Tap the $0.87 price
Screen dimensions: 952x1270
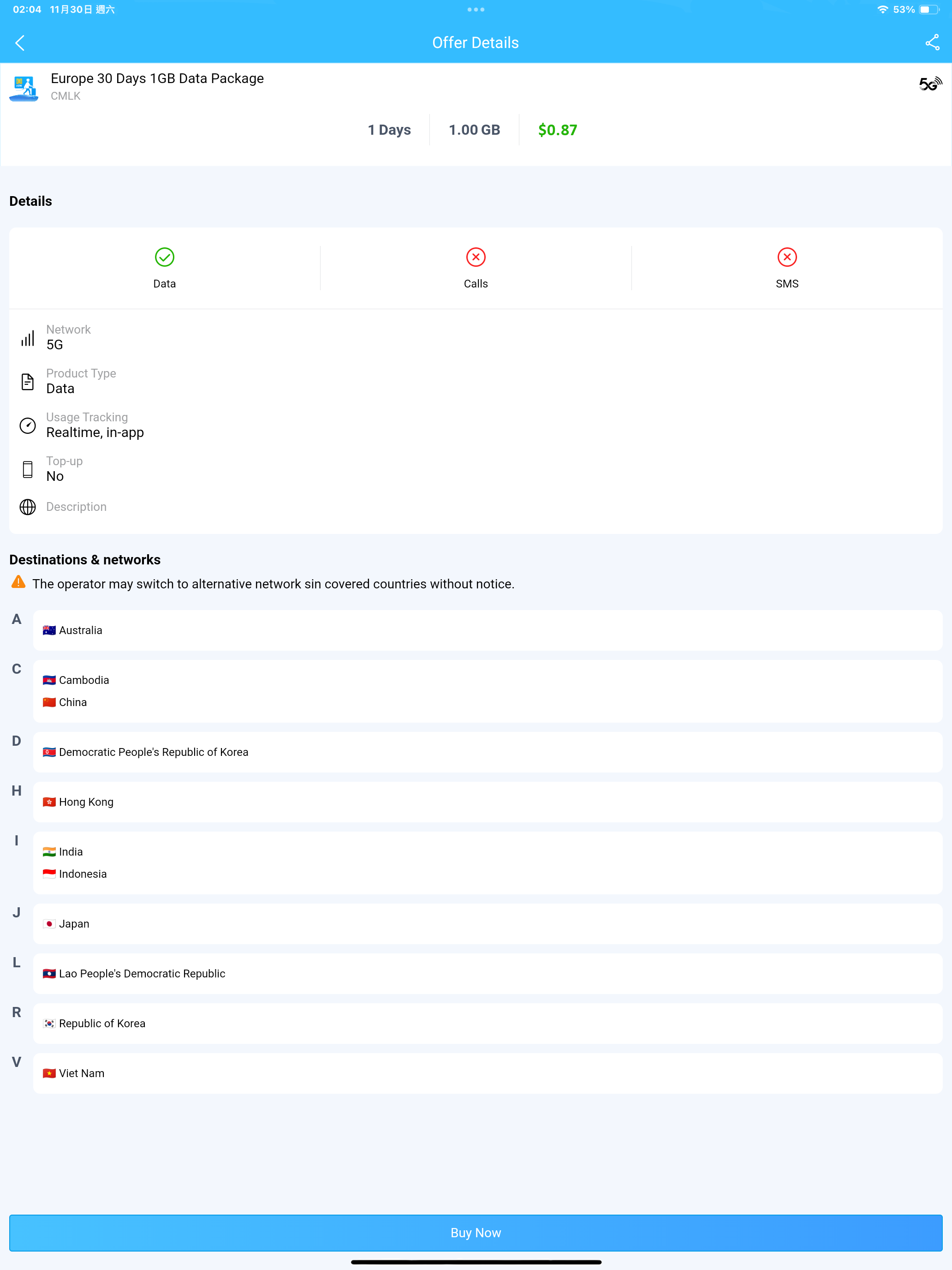click(557, 130)
